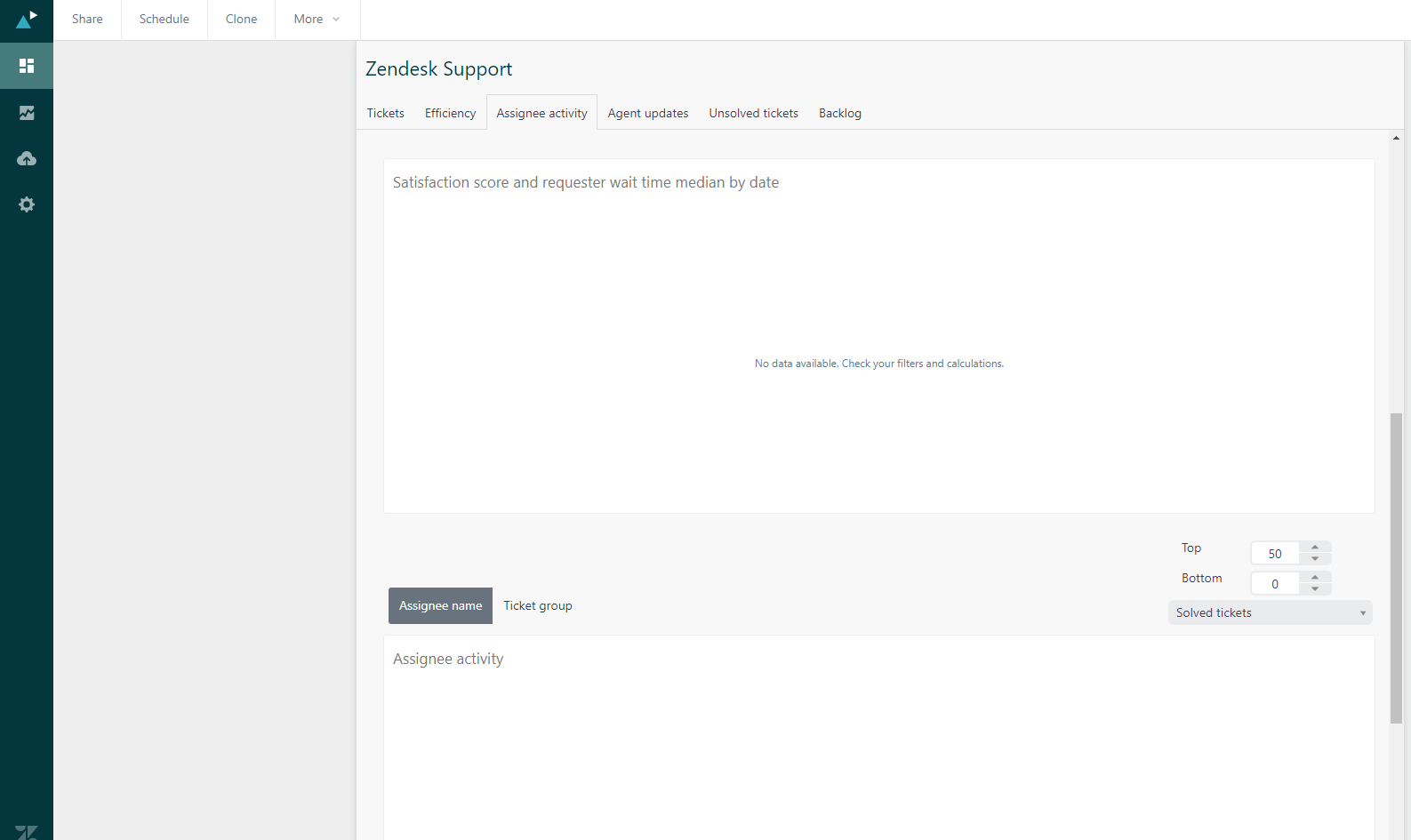Click the dashboard vertical scrollbar thumb
This screenshot has height=840, width=1411.
1396,568
